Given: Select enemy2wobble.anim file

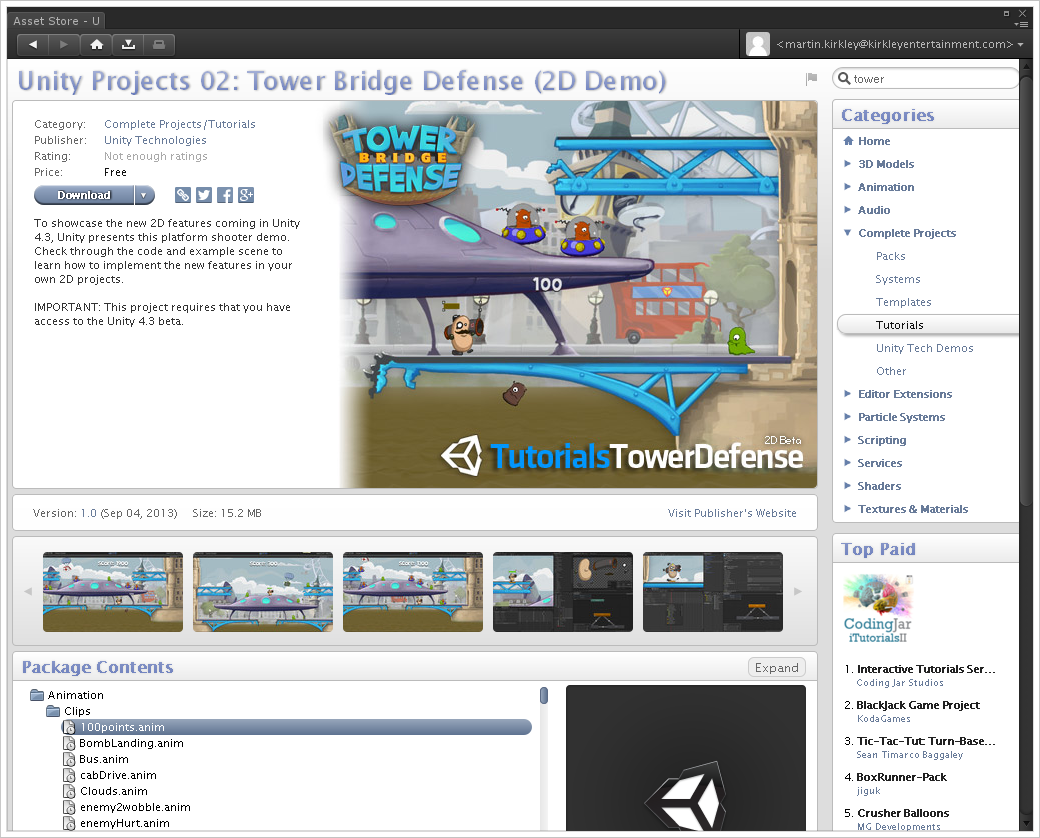Looking at the screenshot, I should pyautogui.click(x=135, y=807).
